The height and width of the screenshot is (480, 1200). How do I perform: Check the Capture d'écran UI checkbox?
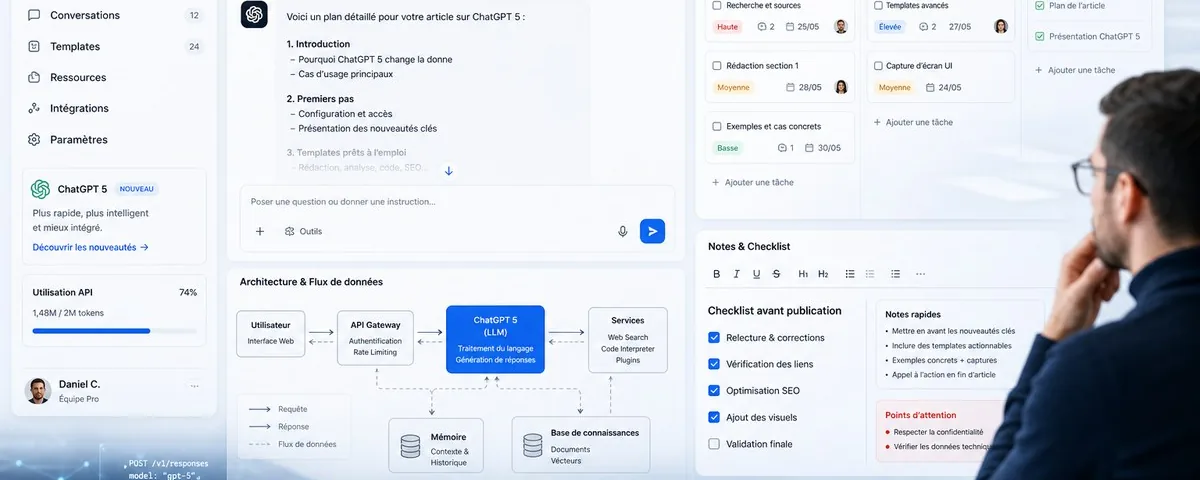pos(877,66)
